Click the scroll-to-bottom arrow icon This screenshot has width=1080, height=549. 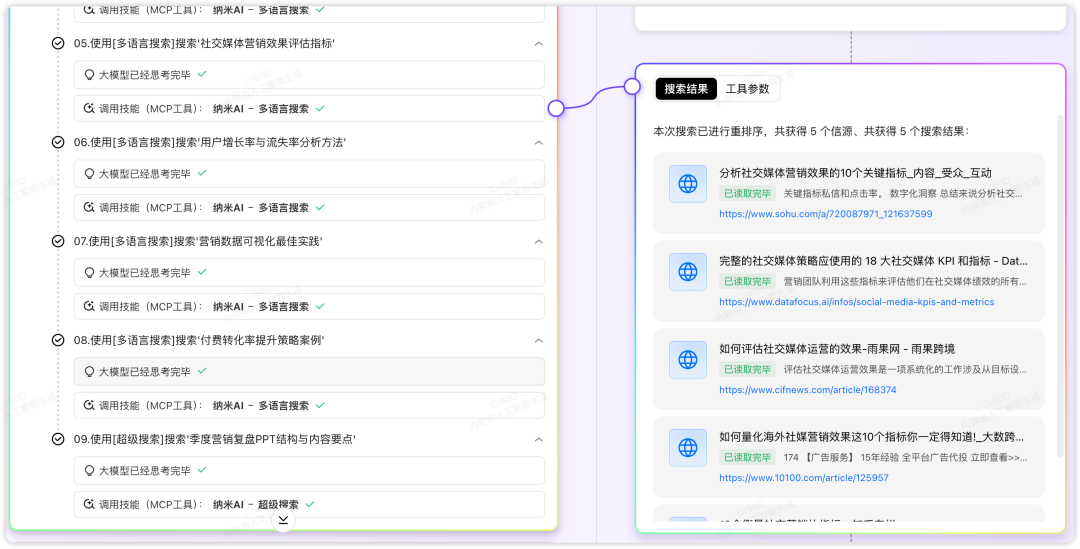click(283, 520)
